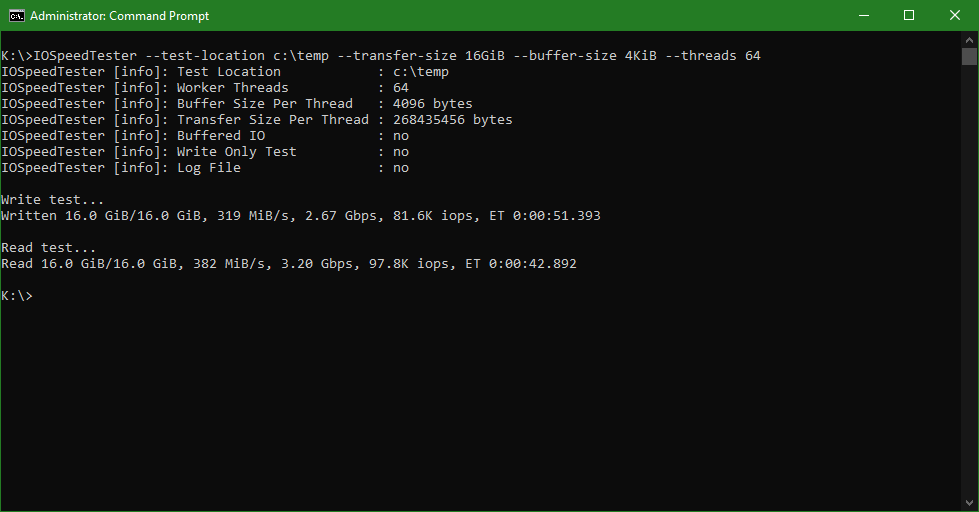The image size is (979, 512).
Task: Click the empty K:\> prompt at the bottom
Action: point(17,296)
